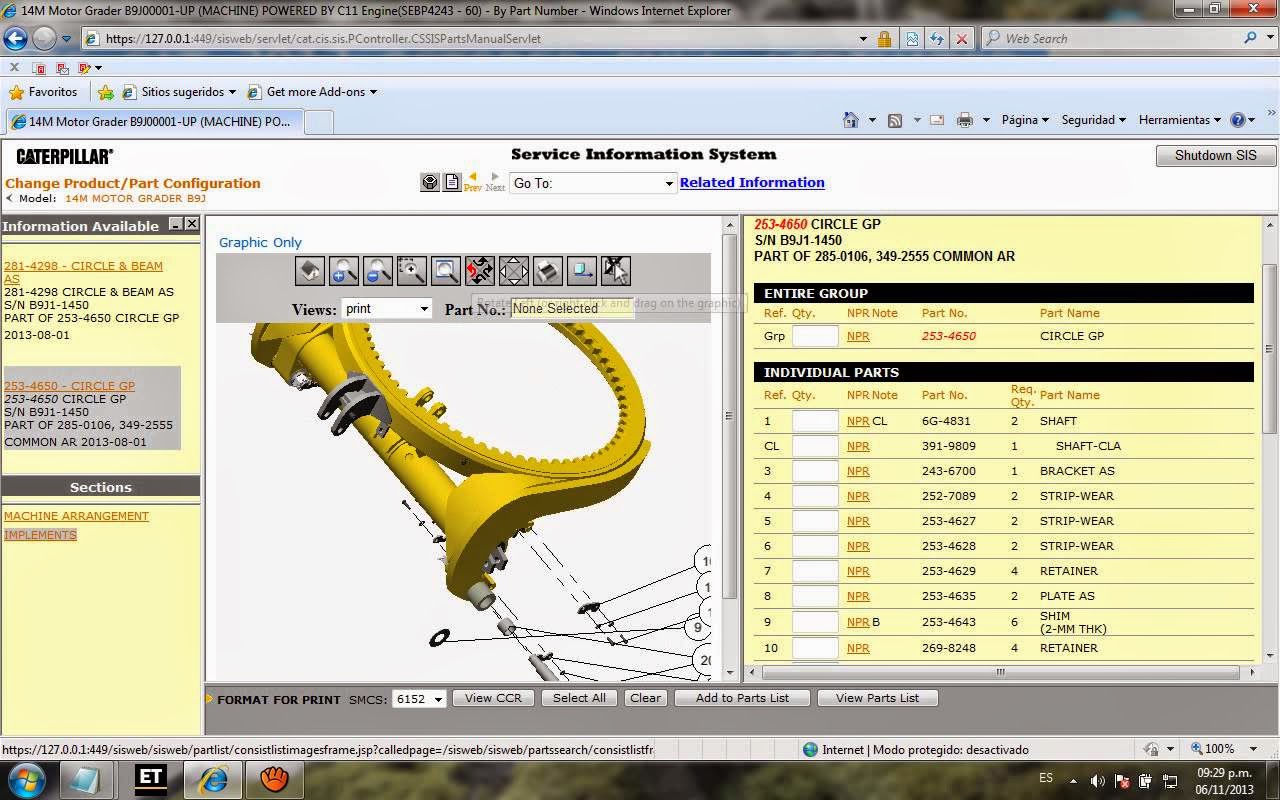
Task: Click Windows Start button
Action: [27, 778]
